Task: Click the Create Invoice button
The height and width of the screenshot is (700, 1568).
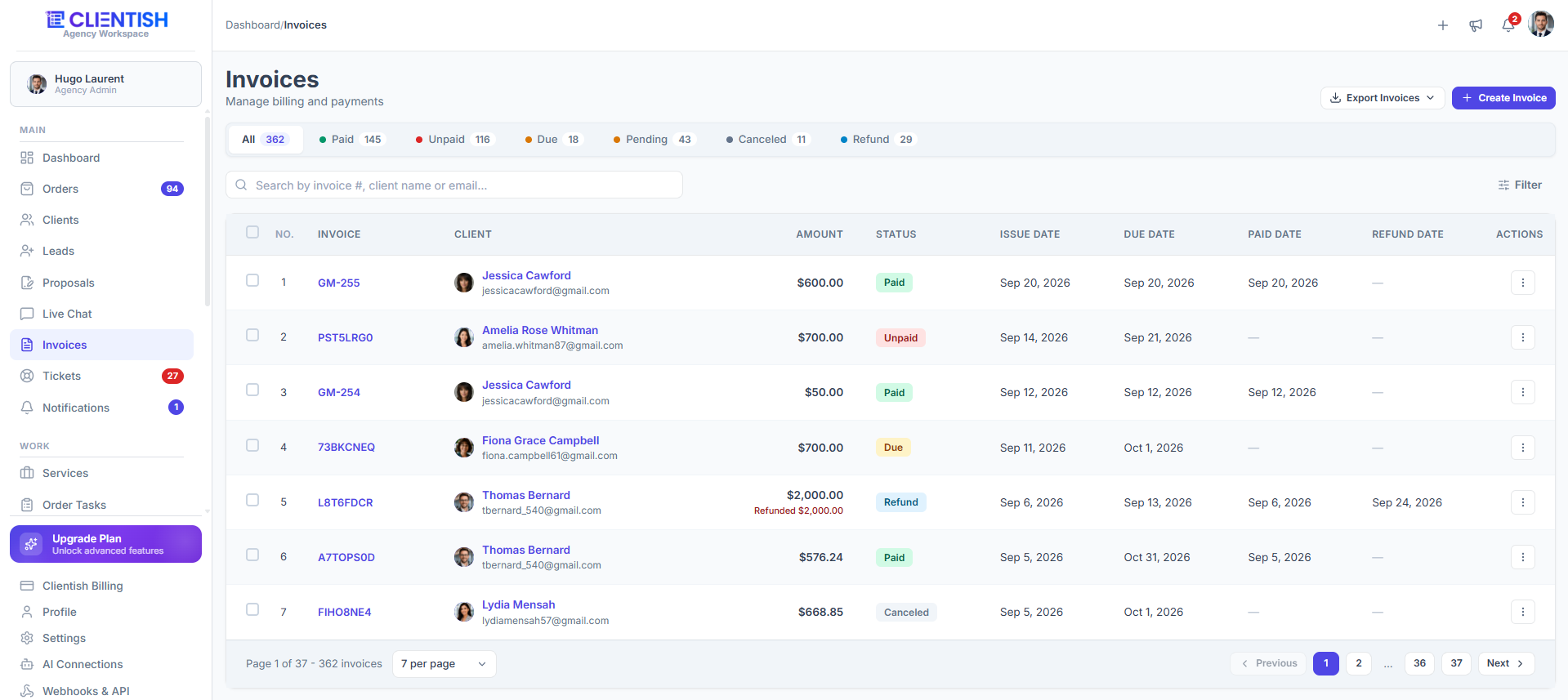Action: point(1503,98)
